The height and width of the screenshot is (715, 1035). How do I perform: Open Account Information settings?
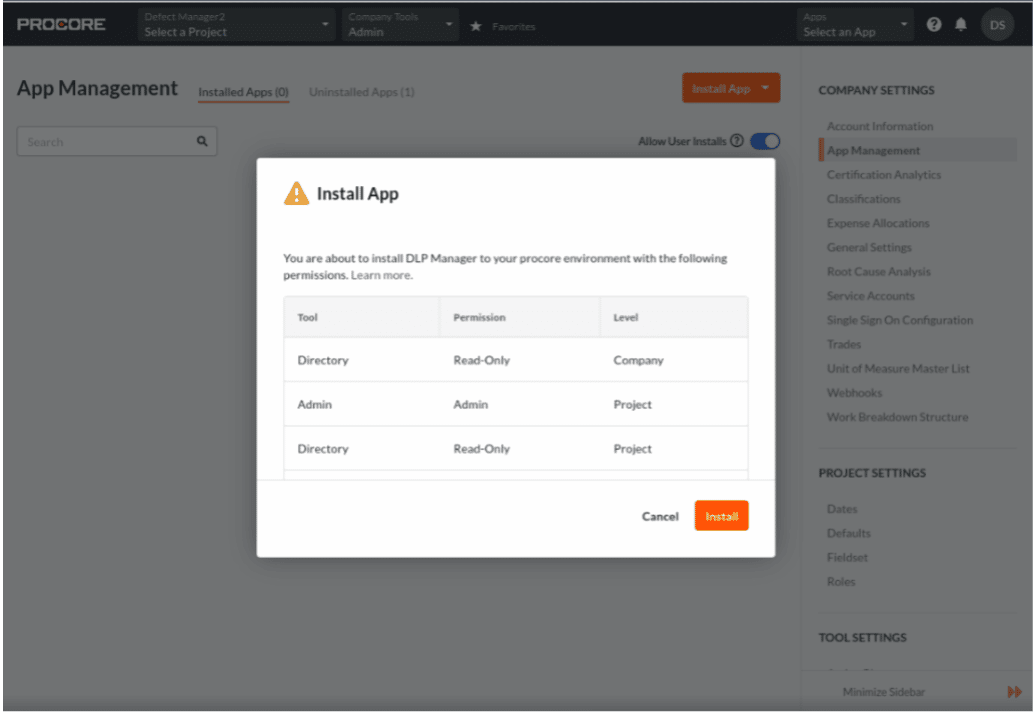click(880, 126)
